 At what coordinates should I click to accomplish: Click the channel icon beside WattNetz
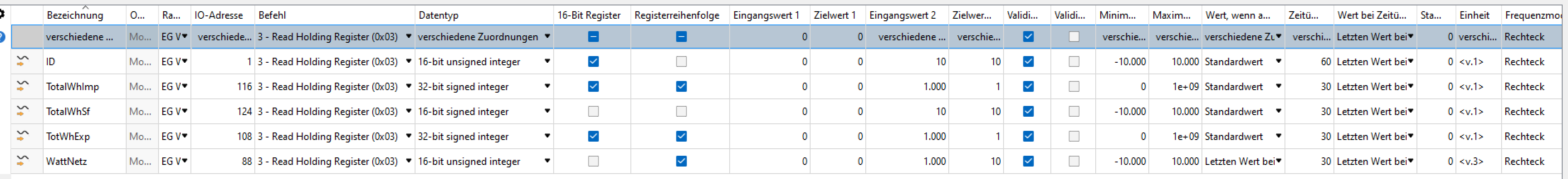click(x=22, y=161)
